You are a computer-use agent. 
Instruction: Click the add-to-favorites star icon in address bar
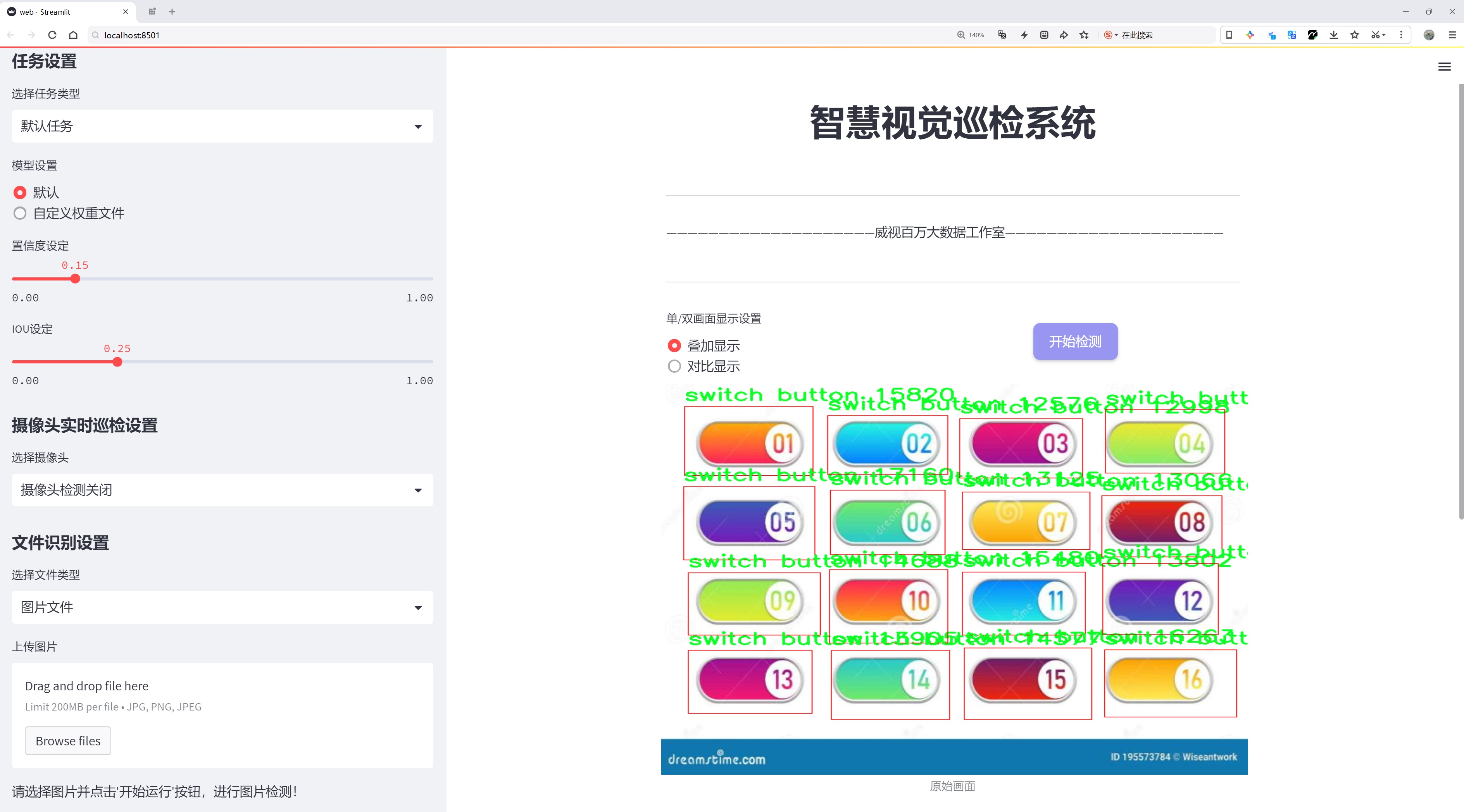point(1084,34)
